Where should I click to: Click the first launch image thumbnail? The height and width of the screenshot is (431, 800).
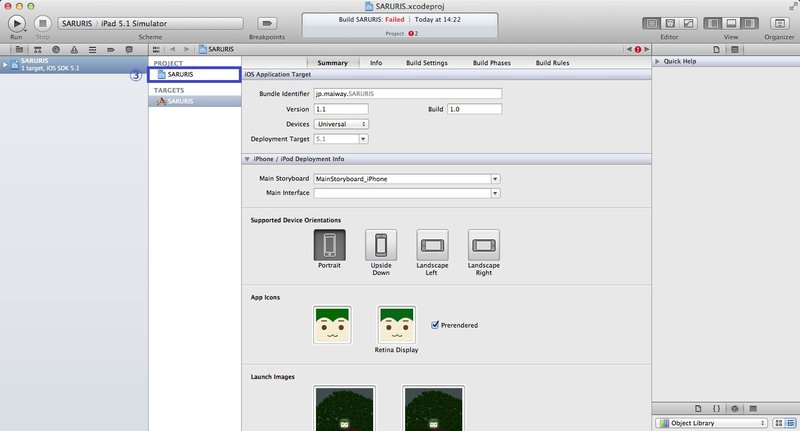(344, 409)
